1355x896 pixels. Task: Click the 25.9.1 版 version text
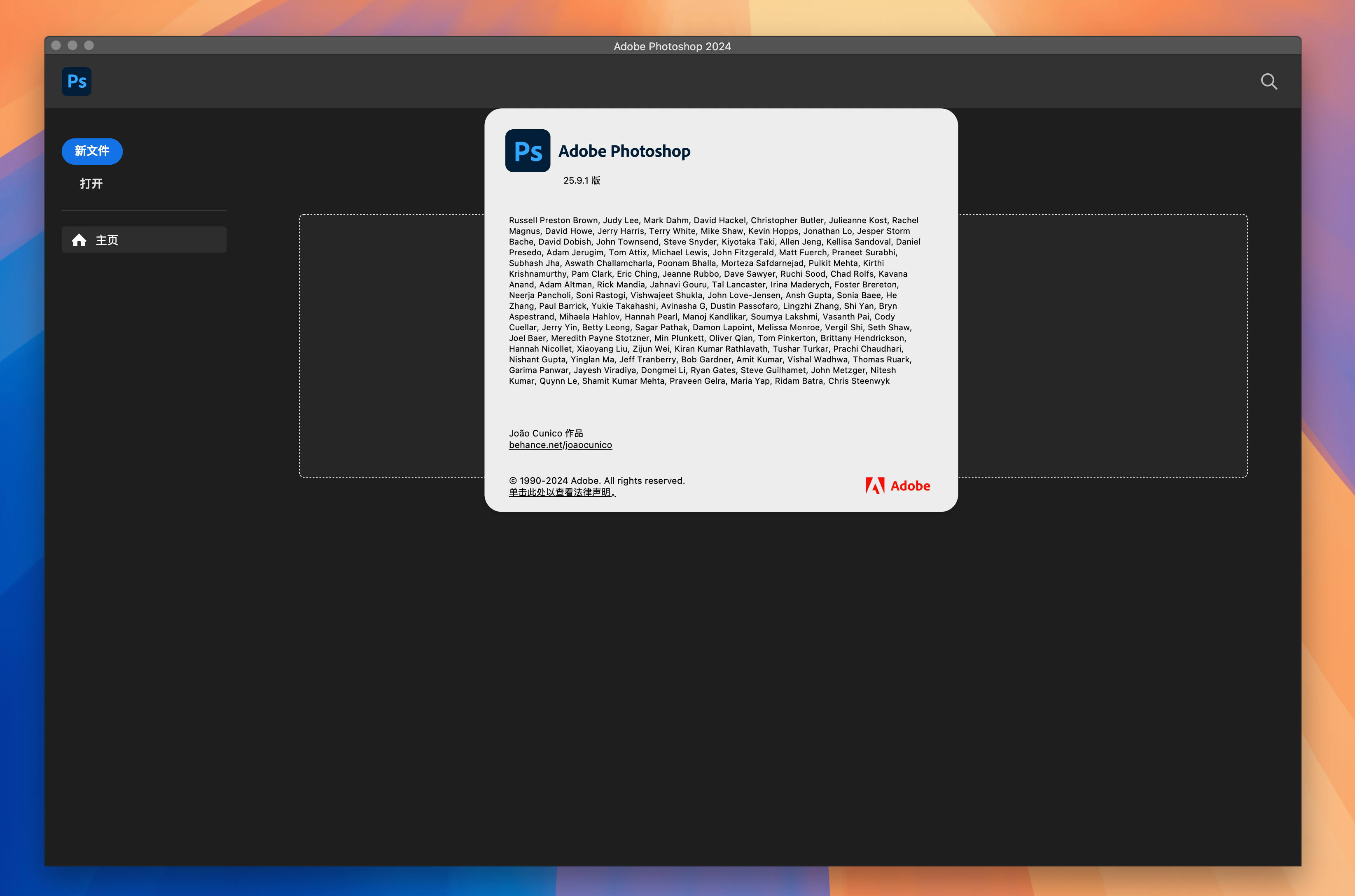point(582,181)
